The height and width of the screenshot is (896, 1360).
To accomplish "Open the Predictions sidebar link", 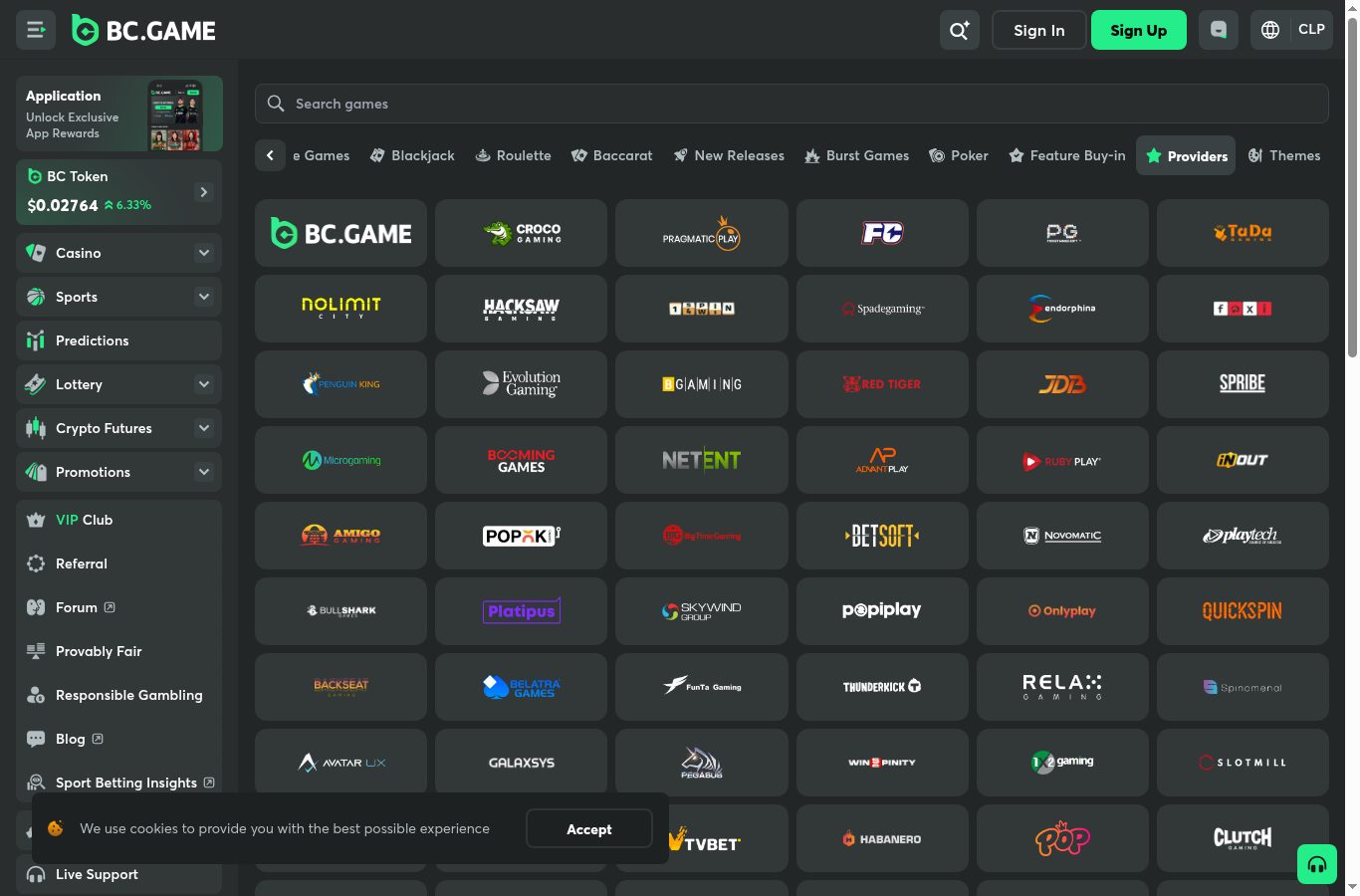I will (118, 340).
